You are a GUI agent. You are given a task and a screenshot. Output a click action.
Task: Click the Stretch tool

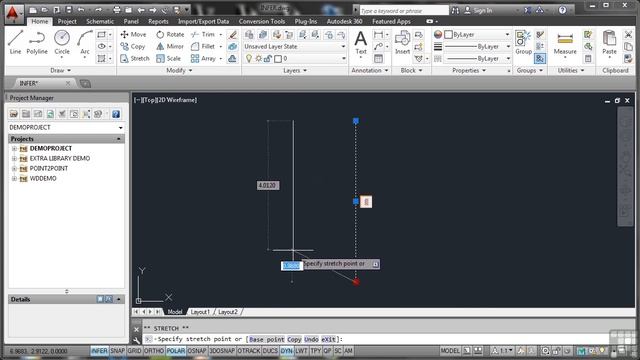point(135,58)
